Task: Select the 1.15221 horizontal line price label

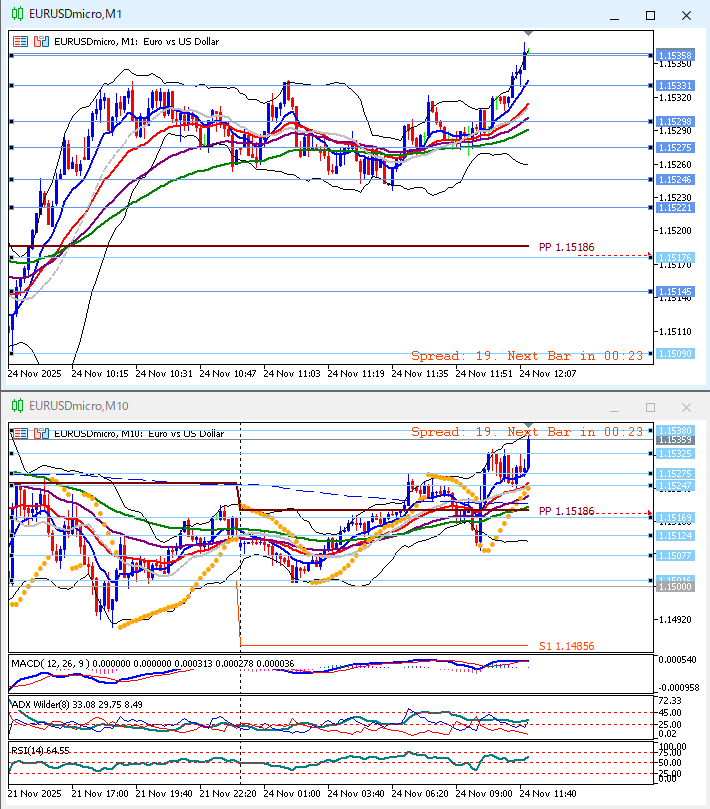Action: pos(675,208)
